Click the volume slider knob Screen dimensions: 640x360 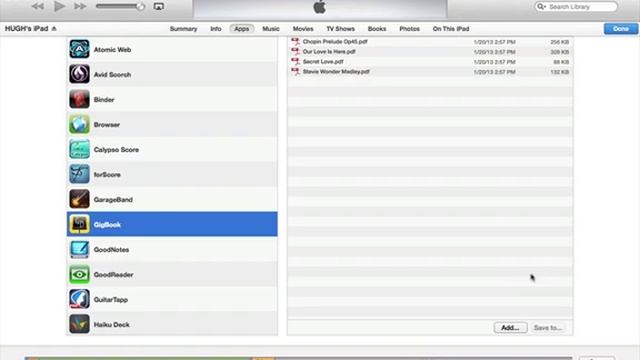tap(140, 6)
